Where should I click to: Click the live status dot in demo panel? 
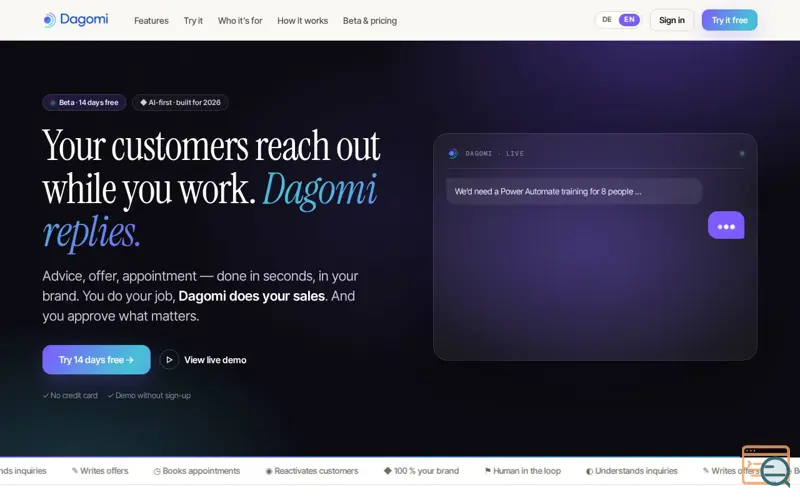[742, 154]
